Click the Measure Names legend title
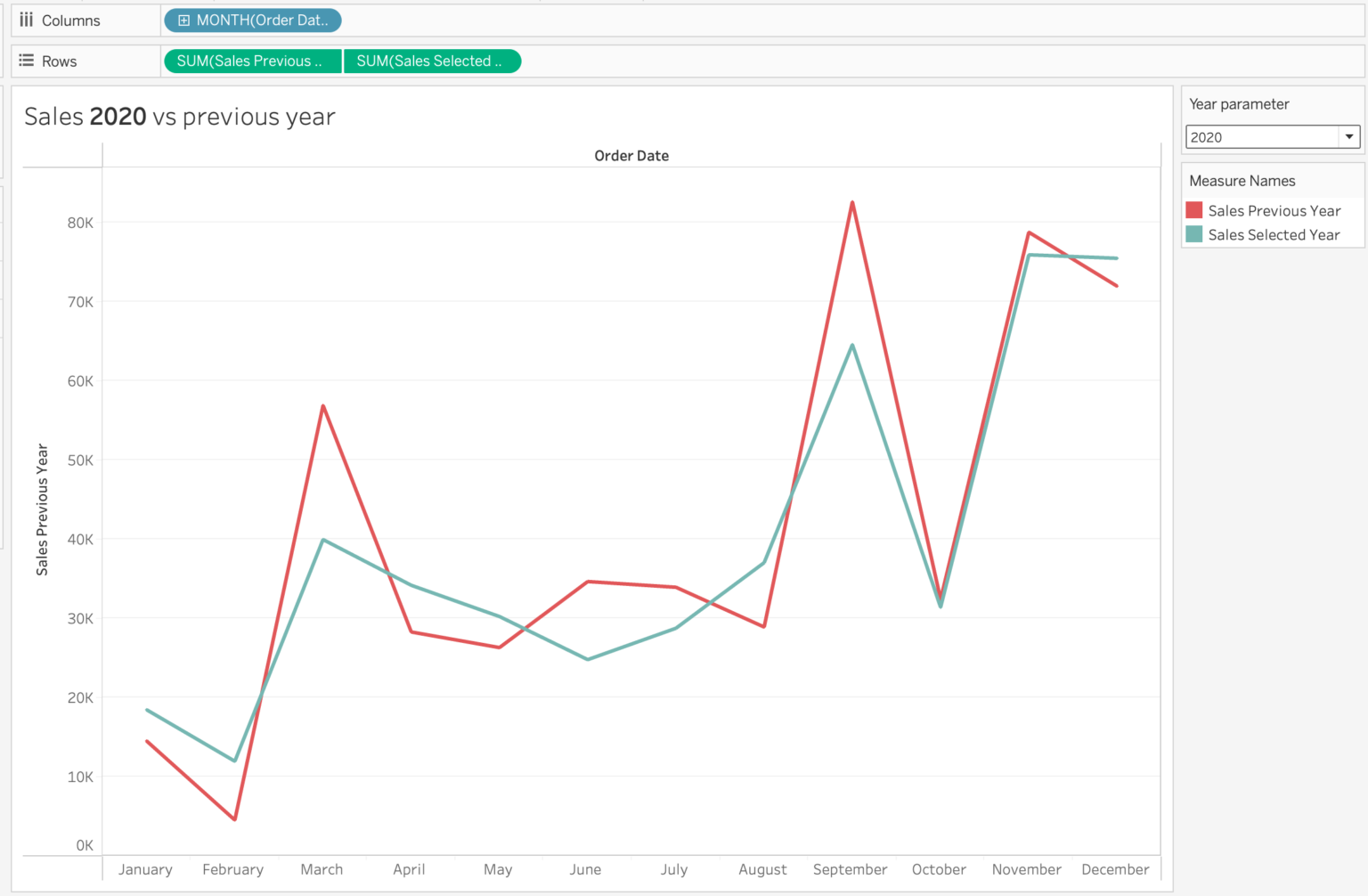1368x896 pixels. coord(1242,180)
